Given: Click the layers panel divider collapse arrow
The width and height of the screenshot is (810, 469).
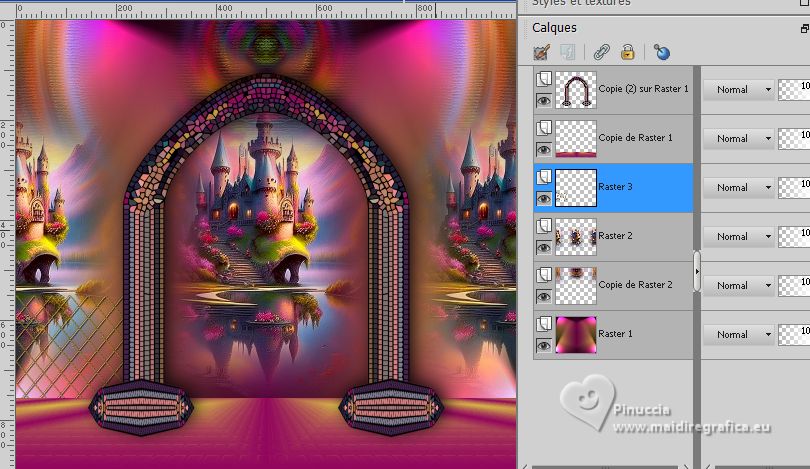Looking at the screenshot, I should pyautogui.click(x=697, y=271).
